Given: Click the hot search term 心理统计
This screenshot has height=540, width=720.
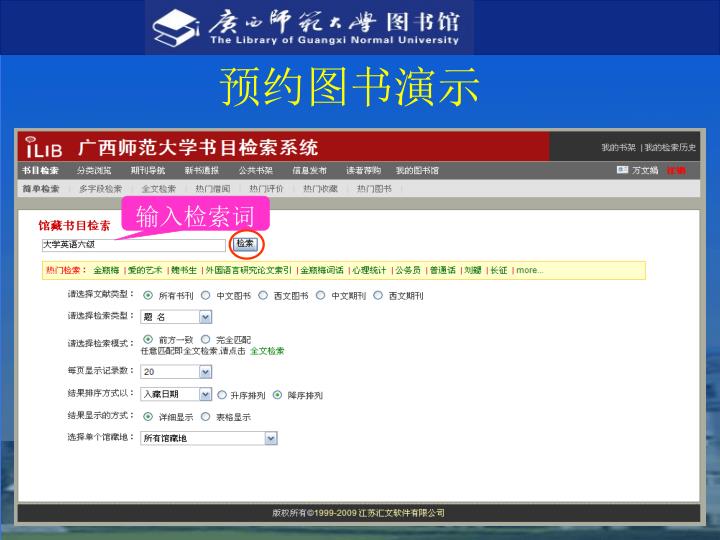Looking at the screenshot, I should pos(370,270).
